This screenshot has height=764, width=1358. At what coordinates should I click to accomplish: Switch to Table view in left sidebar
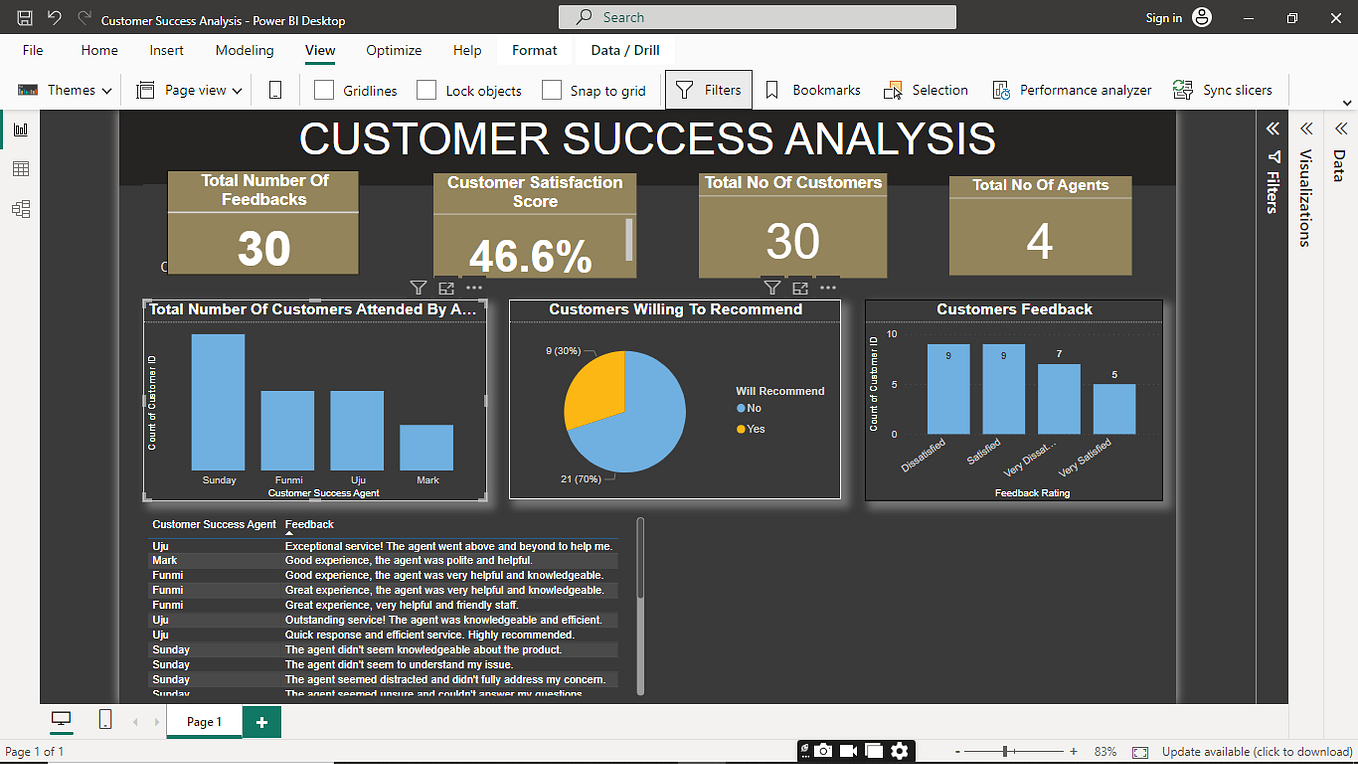pos(20,168)
